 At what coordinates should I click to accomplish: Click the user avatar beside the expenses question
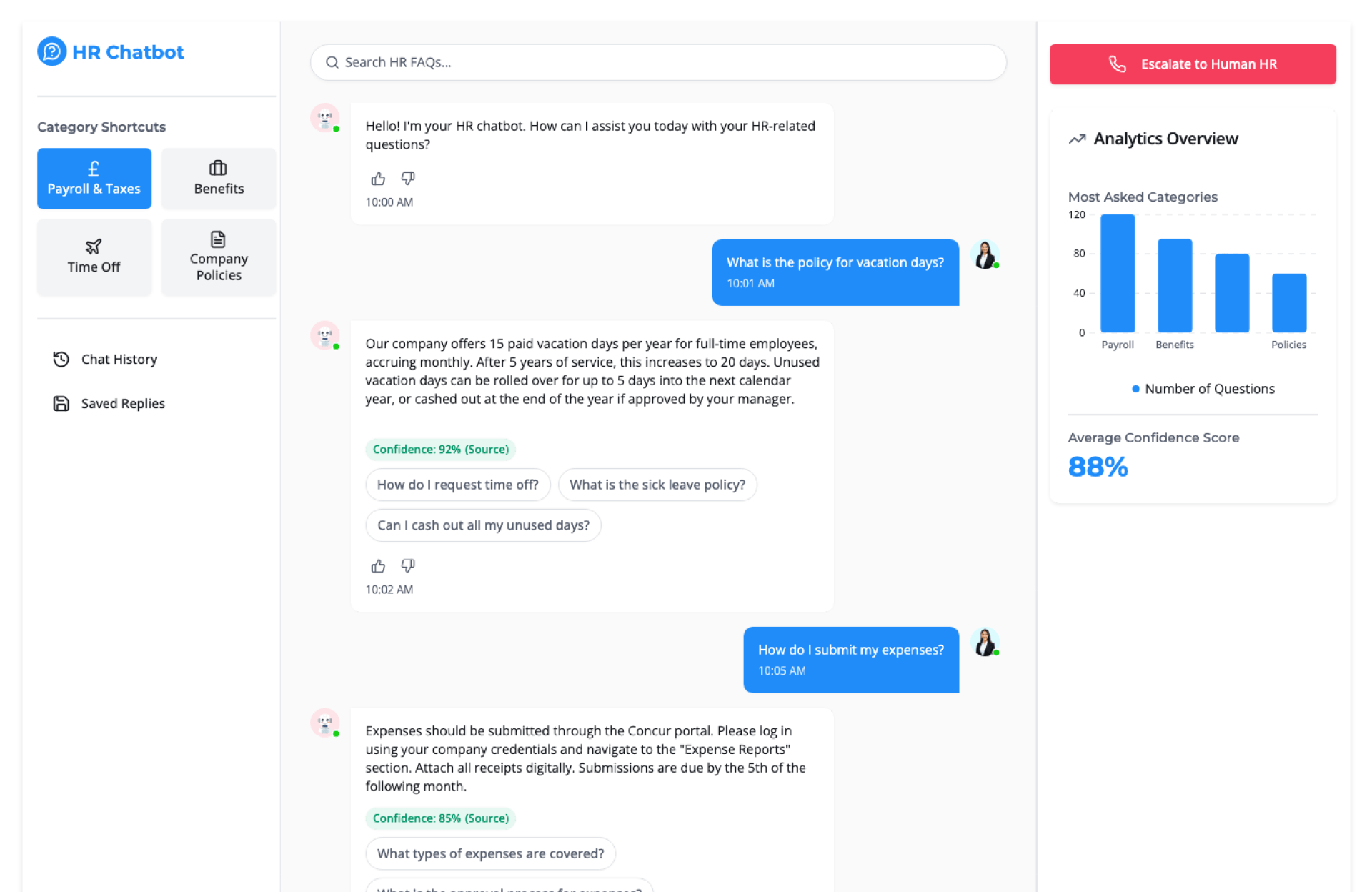(985, 643)
